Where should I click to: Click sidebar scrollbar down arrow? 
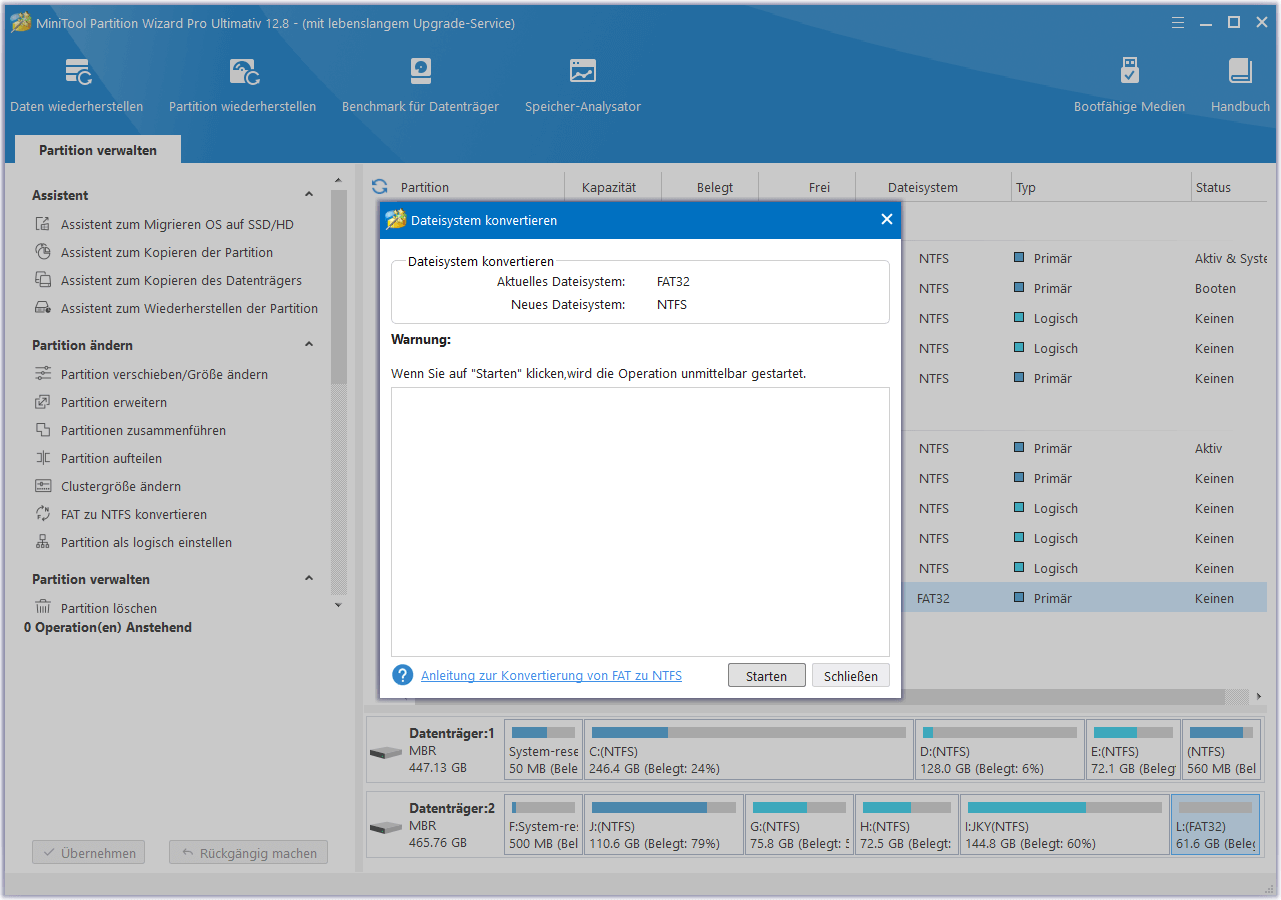[338, 605]
